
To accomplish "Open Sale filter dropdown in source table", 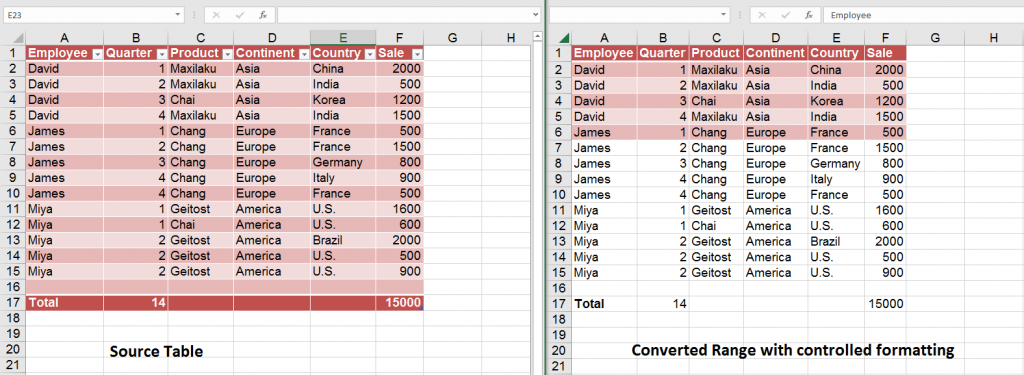I will coord(417,54).
